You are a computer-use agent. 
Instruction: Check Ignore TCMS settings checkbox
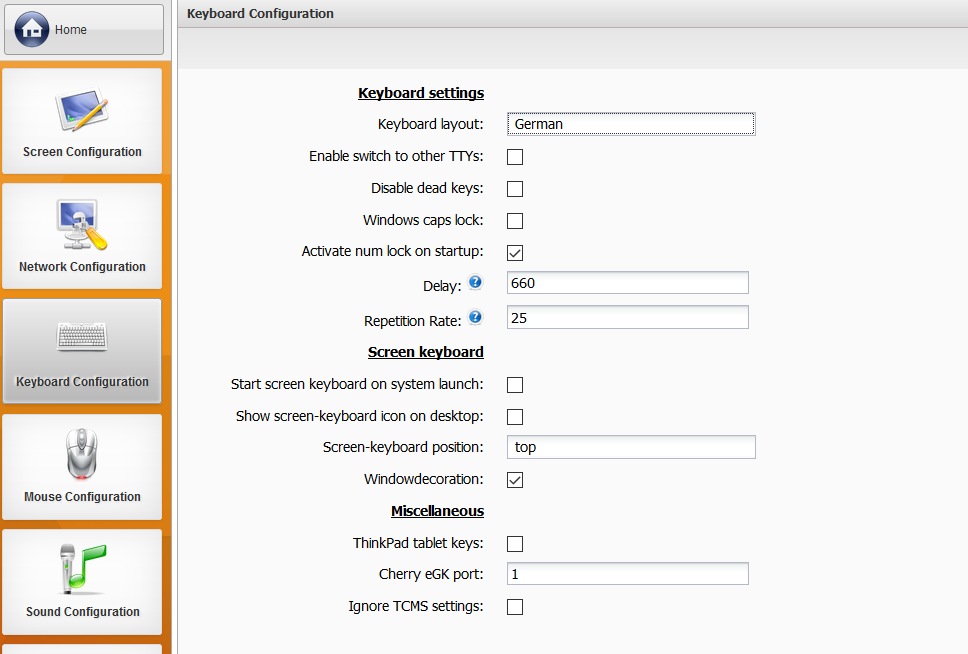click(x=515, y=607)
